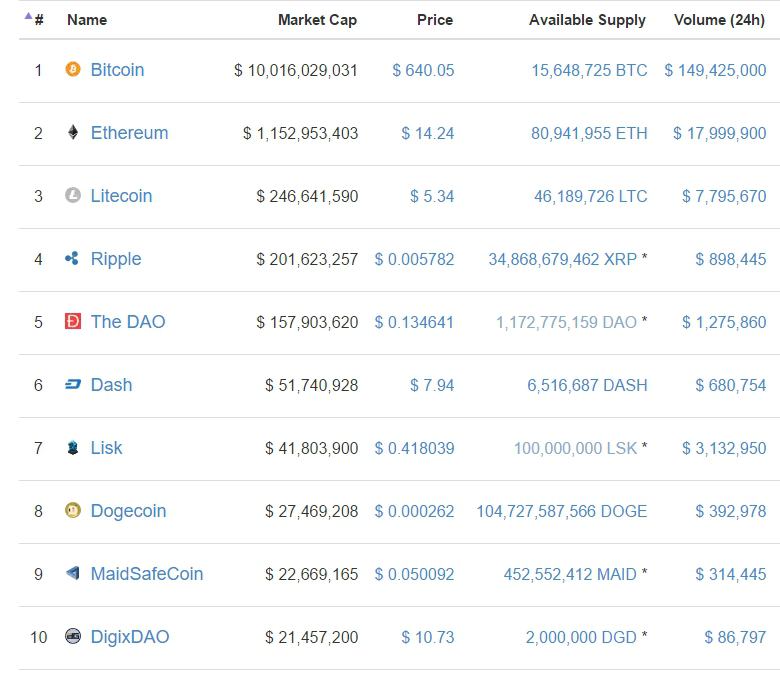The width and height of the screenshot is (780, 675).
Task: Click the MaidSafeCoin icon
Action: (72, 573)
